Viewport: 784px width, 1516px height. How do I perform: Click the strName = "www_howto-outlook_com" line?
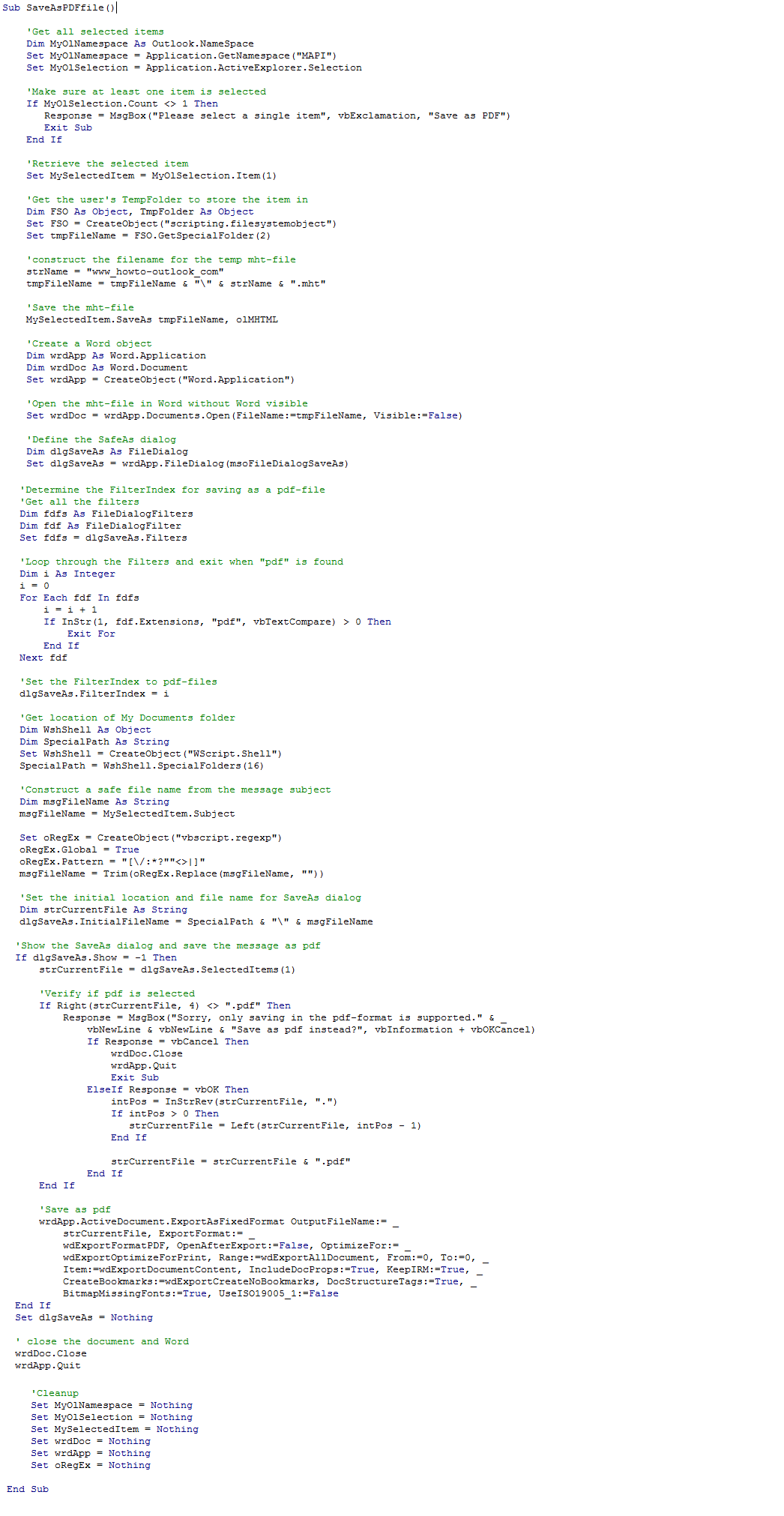tap(125, 271)
